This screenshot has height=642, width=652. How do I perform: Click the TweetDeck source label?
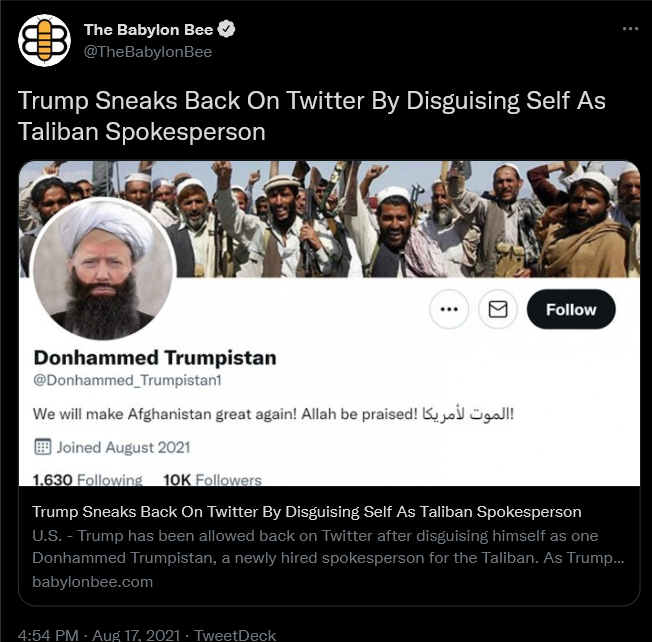point(235,635)
